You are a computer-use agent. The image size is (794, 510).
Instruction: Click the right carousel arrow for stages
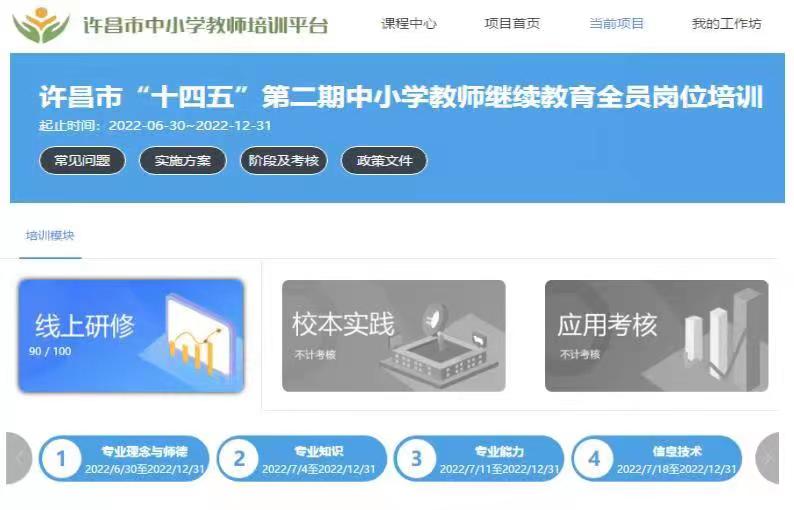767,458
